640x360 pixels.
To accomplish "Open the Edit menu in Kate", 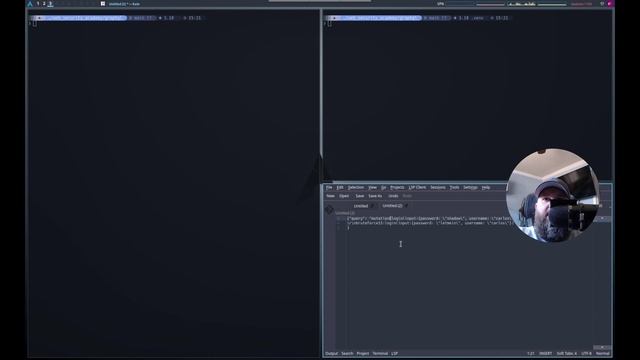I will pyautogui.click(x=340, y=187).
